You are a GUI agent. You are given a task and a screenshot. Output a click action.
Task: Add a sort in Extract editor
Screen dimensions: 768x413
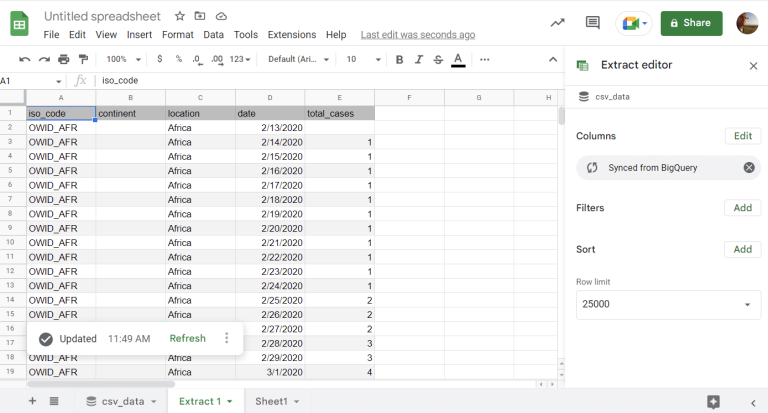coord(743,249)
